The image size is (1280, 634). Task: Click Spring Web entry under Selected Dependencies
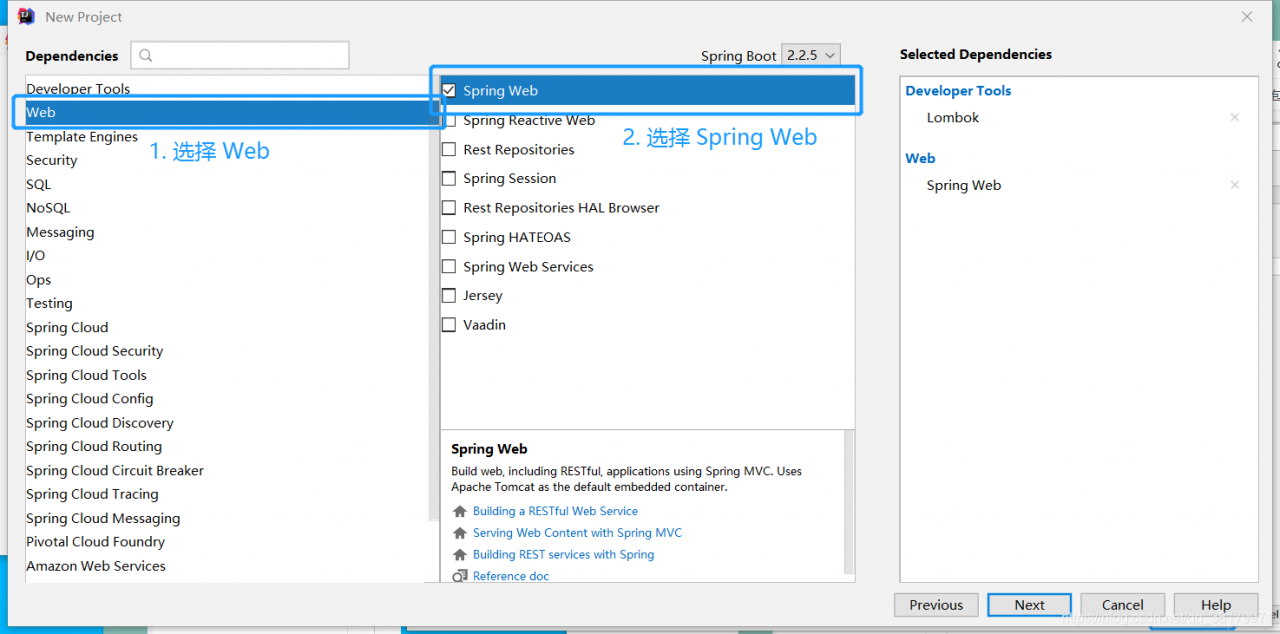[x=964, y=185]
